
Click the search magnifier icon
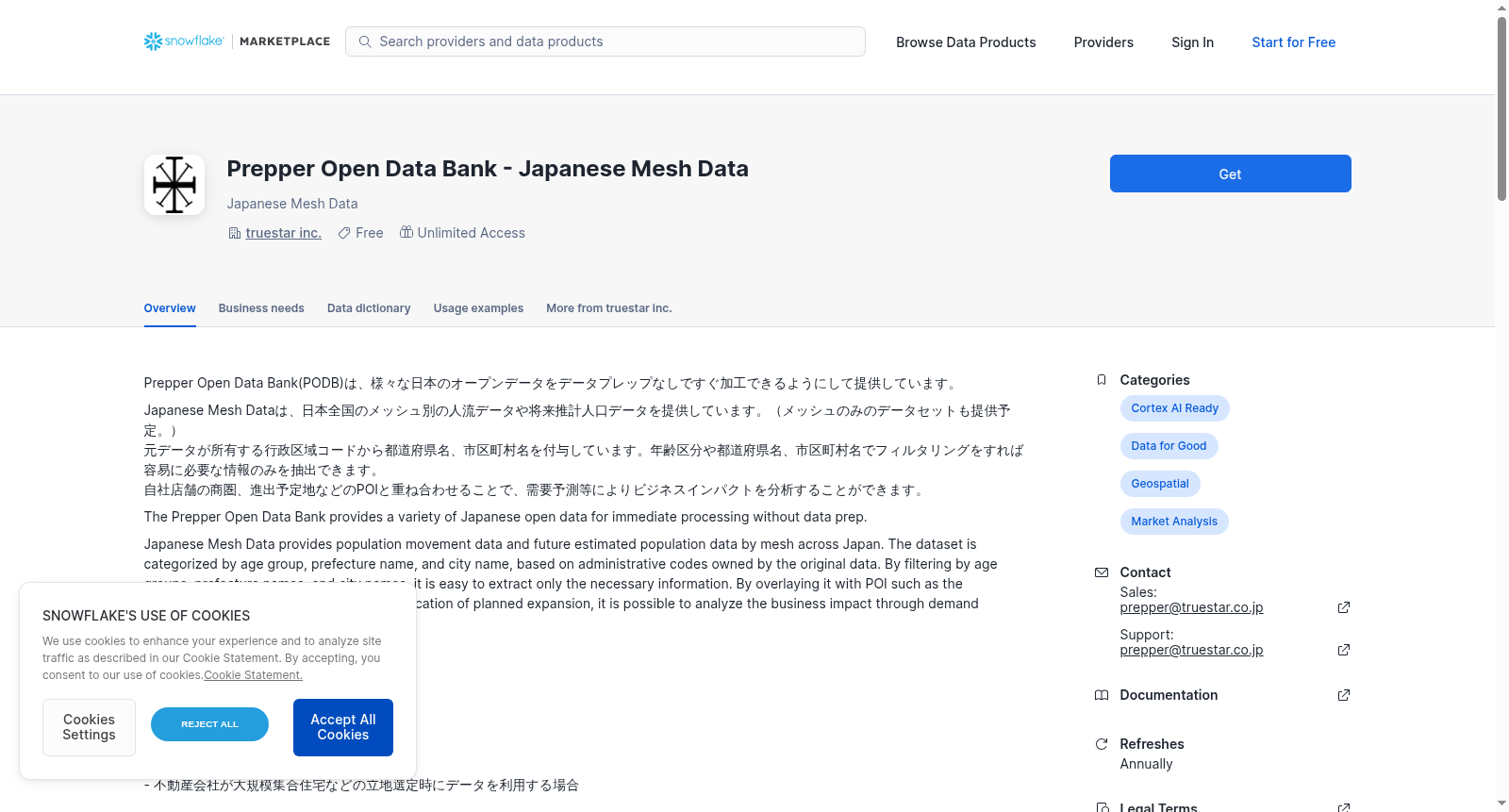pos(365,41)
